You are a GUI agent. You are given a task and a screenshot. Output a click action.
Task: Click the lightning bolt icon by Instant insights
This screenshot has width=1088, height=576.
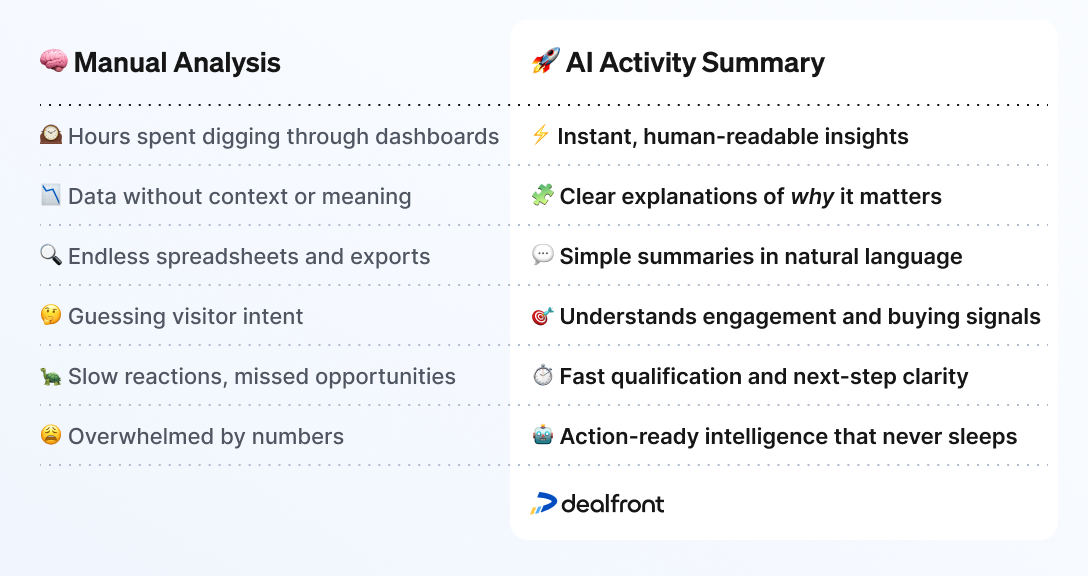[x=541, y=135]
